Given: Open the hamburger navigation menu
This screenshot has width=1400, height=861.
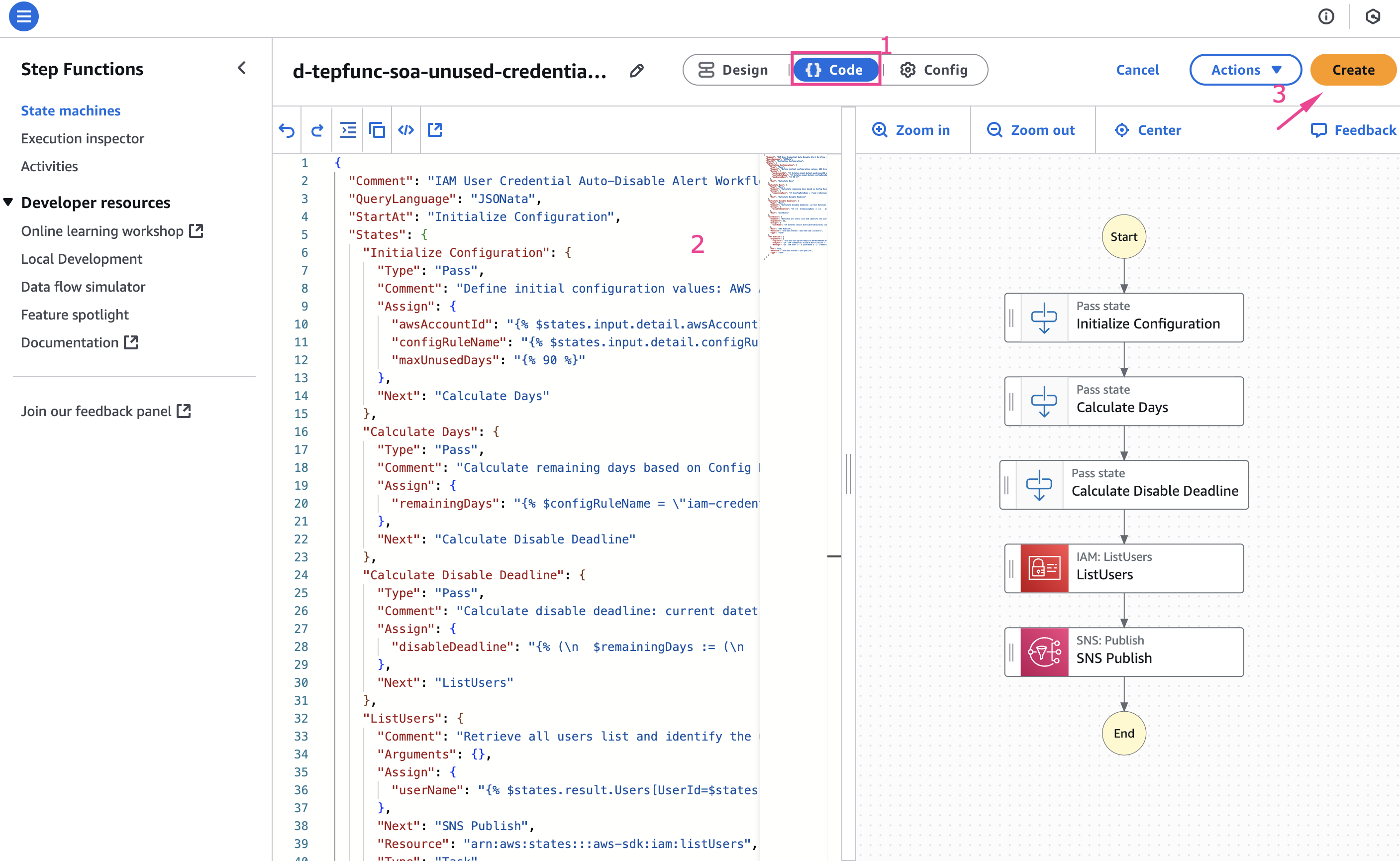Looking at the screenshot, I should pos(24,16).
